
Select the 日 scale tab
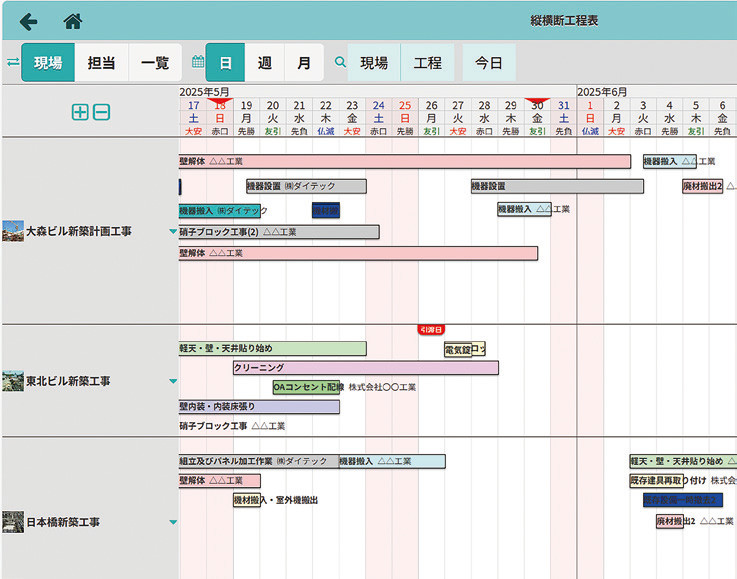click(225, 63)
